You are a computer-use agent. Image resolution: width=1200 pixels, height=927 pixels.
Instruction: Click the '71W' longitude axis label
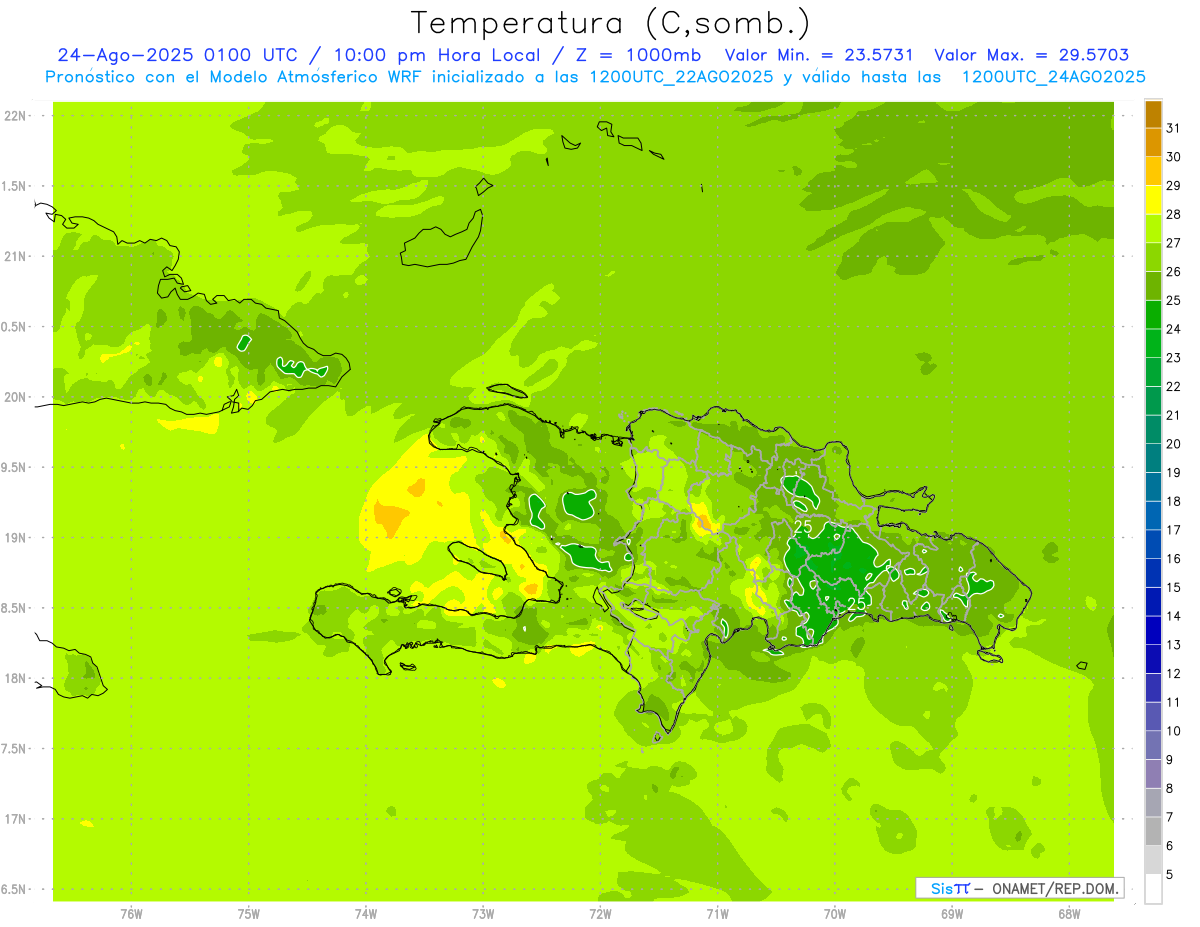[x=717, y=914]
